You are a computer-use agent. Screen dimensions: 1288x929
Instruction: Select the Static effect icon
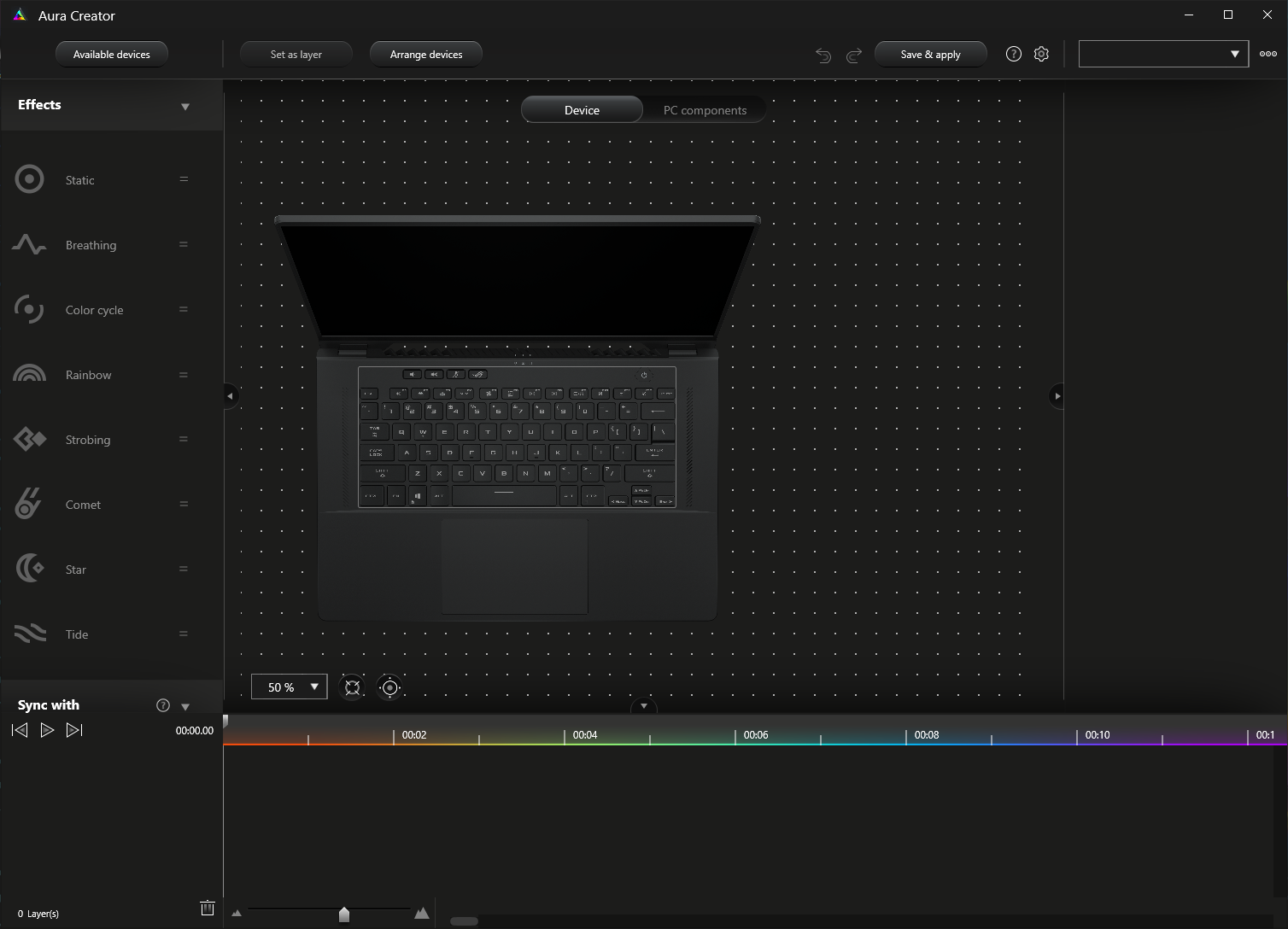click(x=30, y=179)
